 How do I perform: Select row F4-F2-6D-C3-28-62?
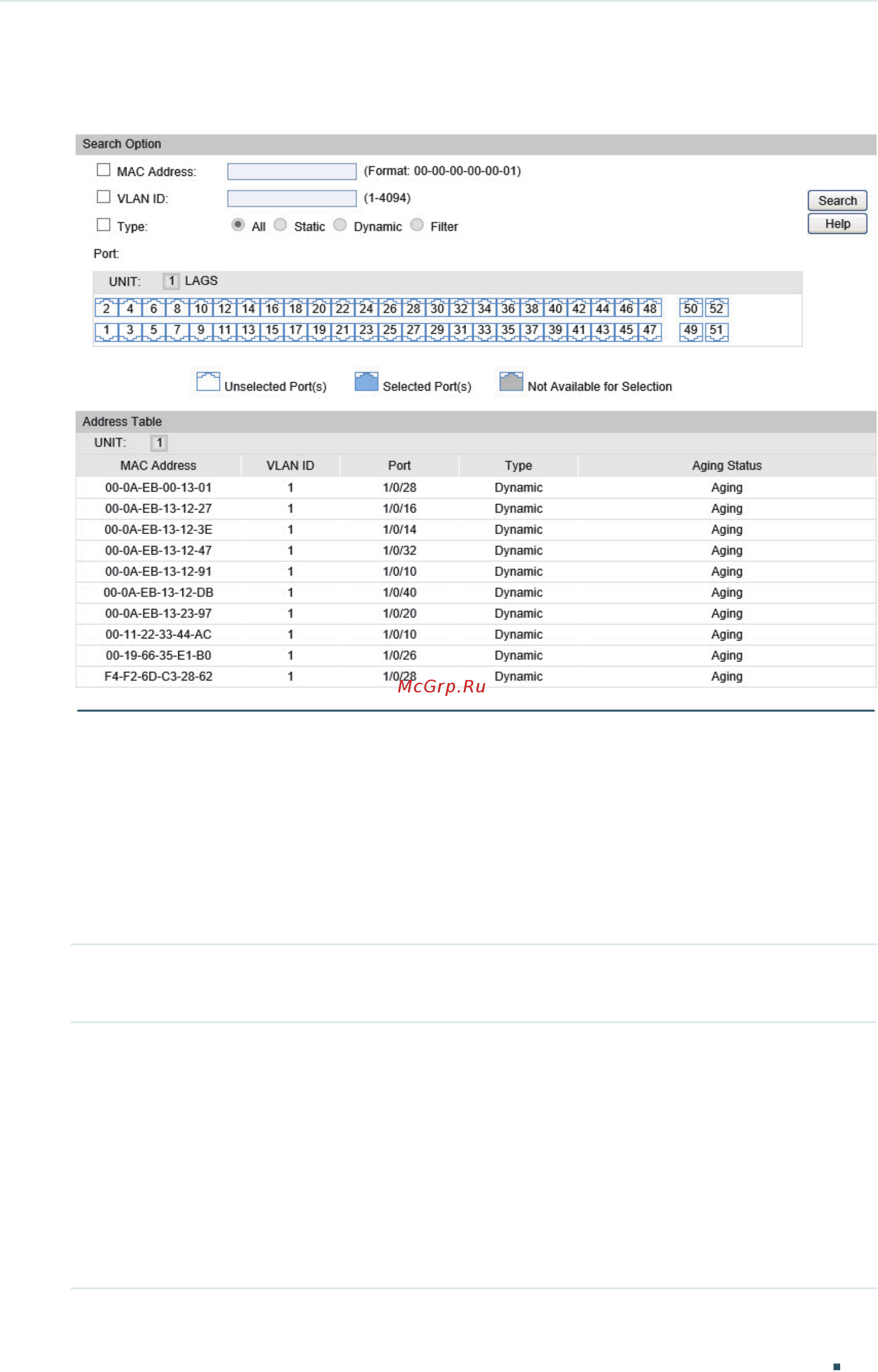coord(476,676)
